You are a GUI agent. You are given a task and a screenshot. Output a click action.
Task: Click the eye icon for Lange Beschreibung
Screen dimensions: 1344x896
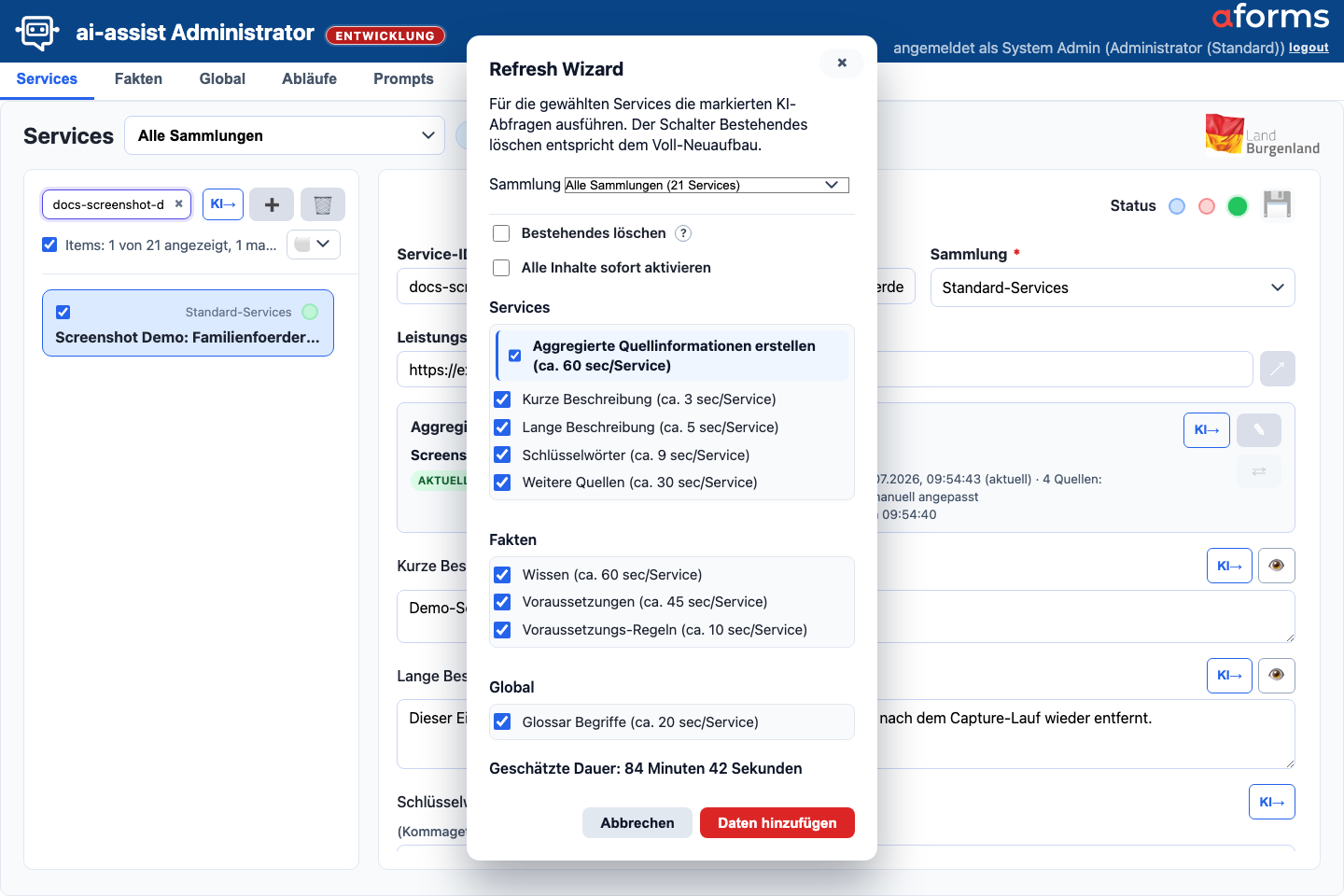click(1277, 676)
